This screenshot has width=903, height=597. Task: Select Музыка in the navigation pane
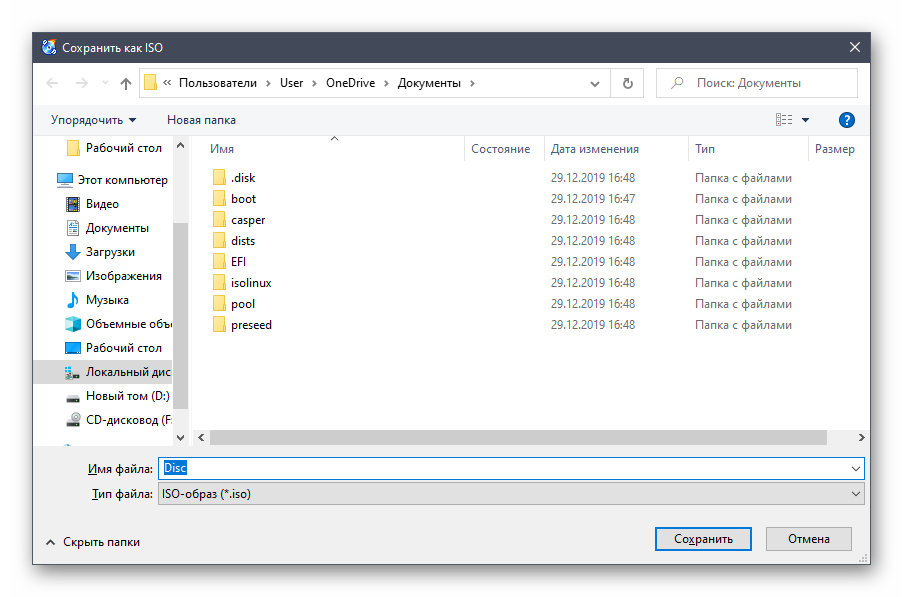pyautogui.click(x=106, y=300)
